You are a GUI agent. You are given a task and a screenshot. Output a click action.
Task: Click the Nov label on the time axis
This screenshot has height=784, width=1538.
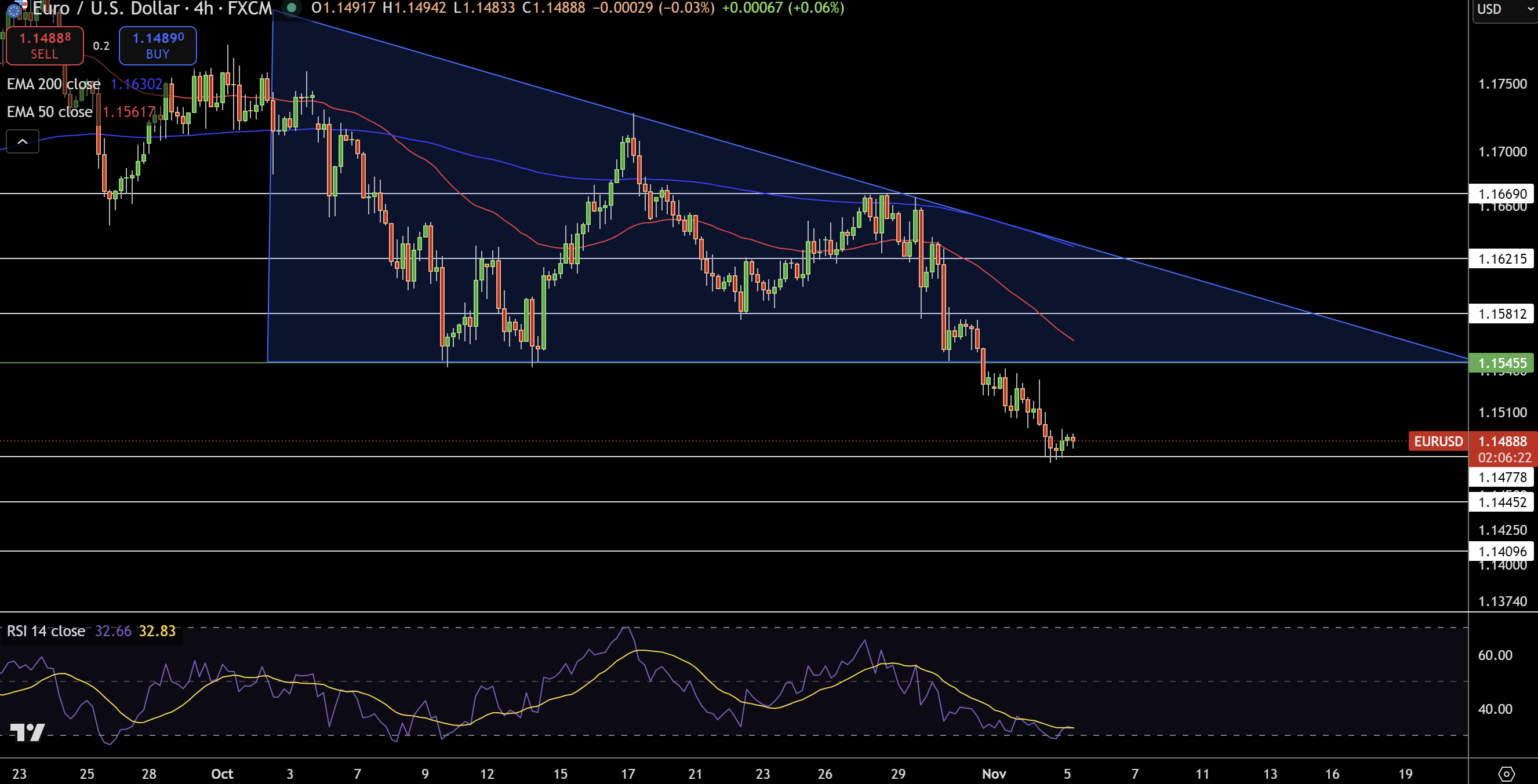coord(995,773)
